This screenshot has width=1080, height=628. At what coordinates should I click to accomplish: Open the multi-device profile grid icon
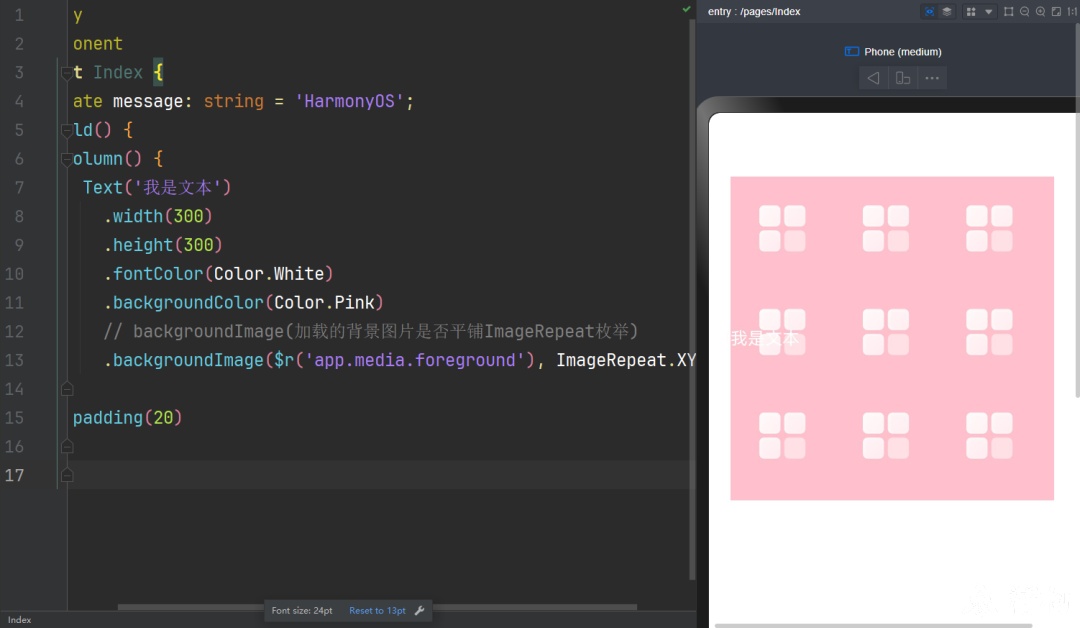pos(971,12)
